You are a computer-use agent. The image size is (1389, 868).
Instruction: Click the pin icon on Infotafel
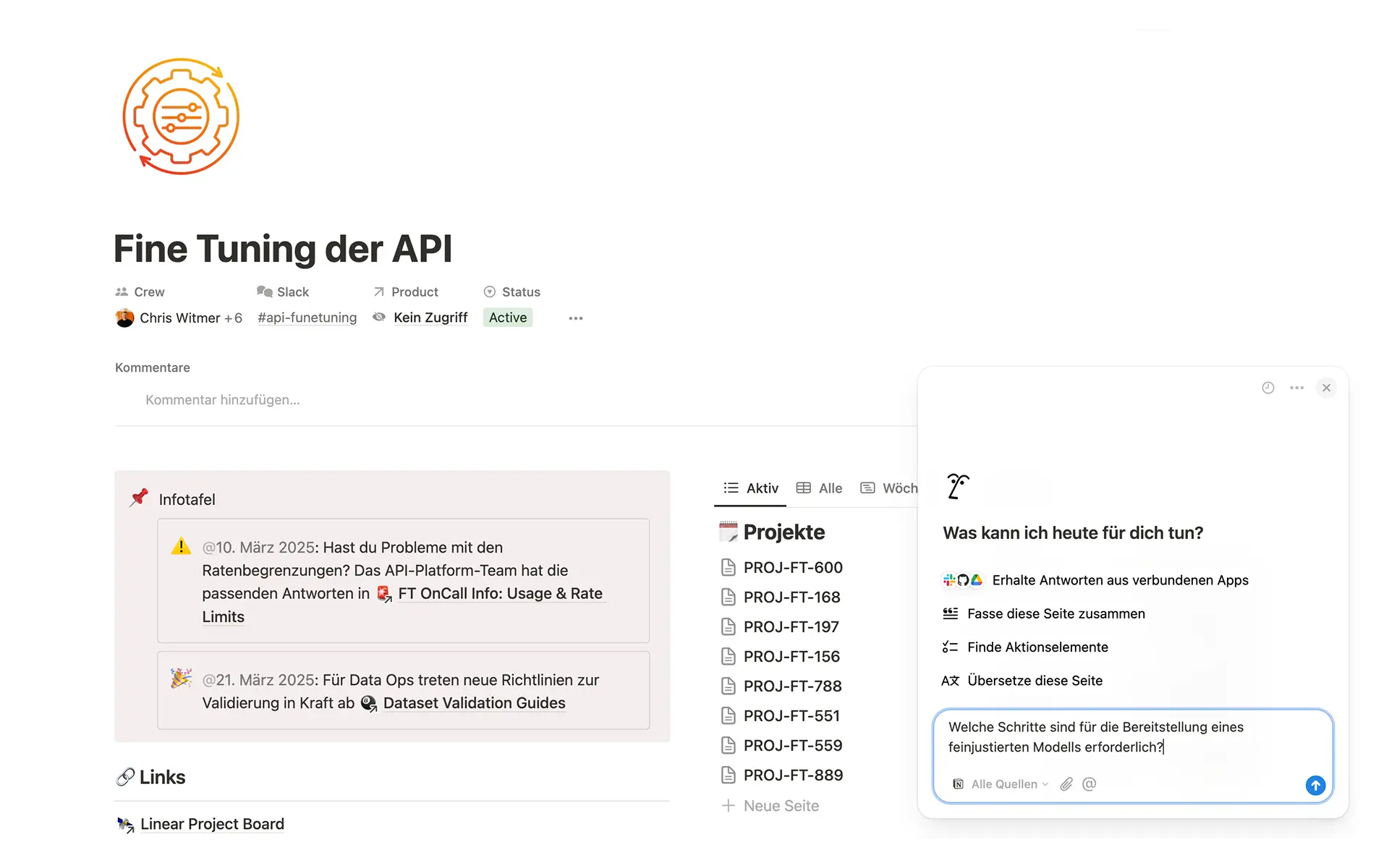138,498
